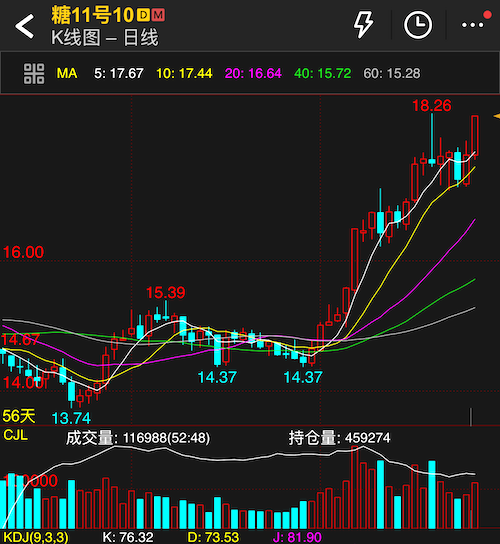
Task: Switch the CJL volume indicator
Action: [x=15, y=435]
